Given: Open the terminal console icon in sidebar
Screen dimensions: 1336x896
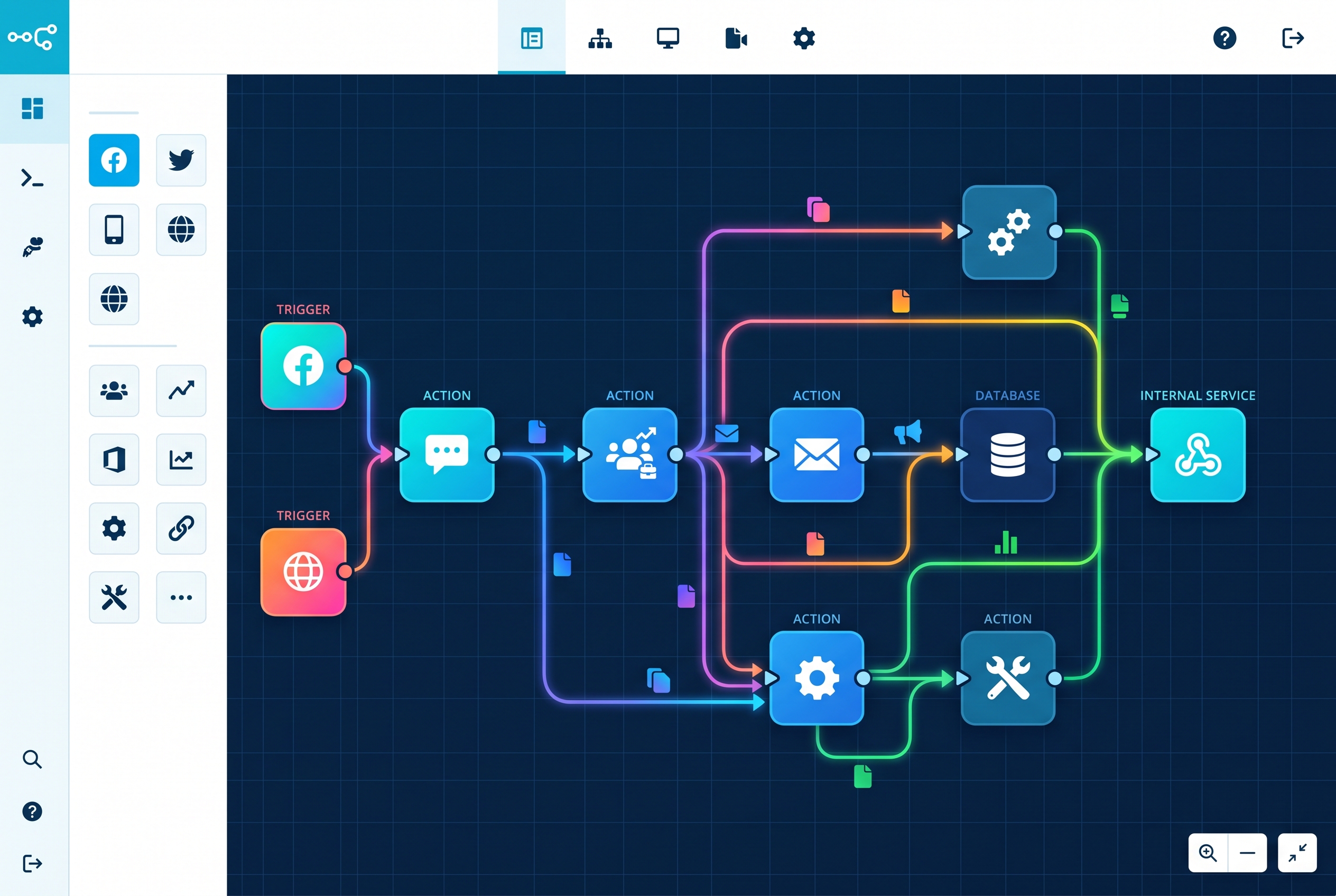Looking at the screenshot, I should point(33,178).
